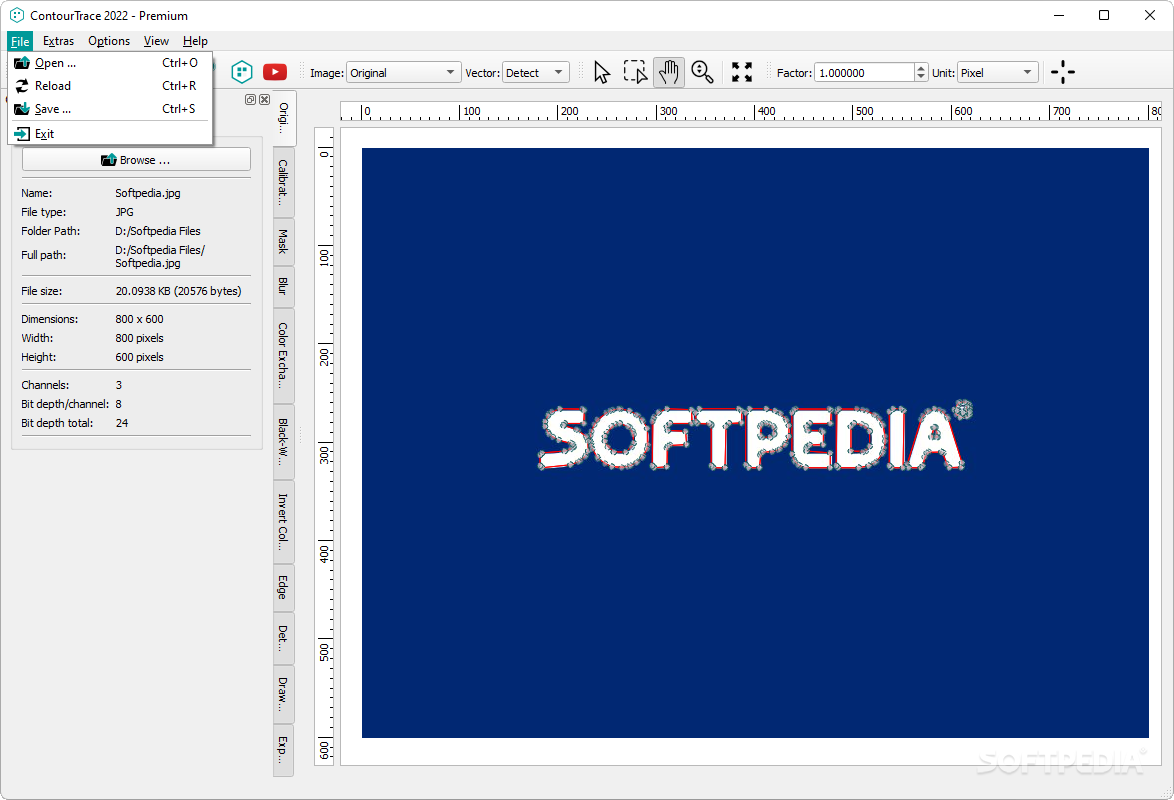This screenshot has width=1174, height=800.
Task: Select the rectangular selection tool
Action: 636,72
